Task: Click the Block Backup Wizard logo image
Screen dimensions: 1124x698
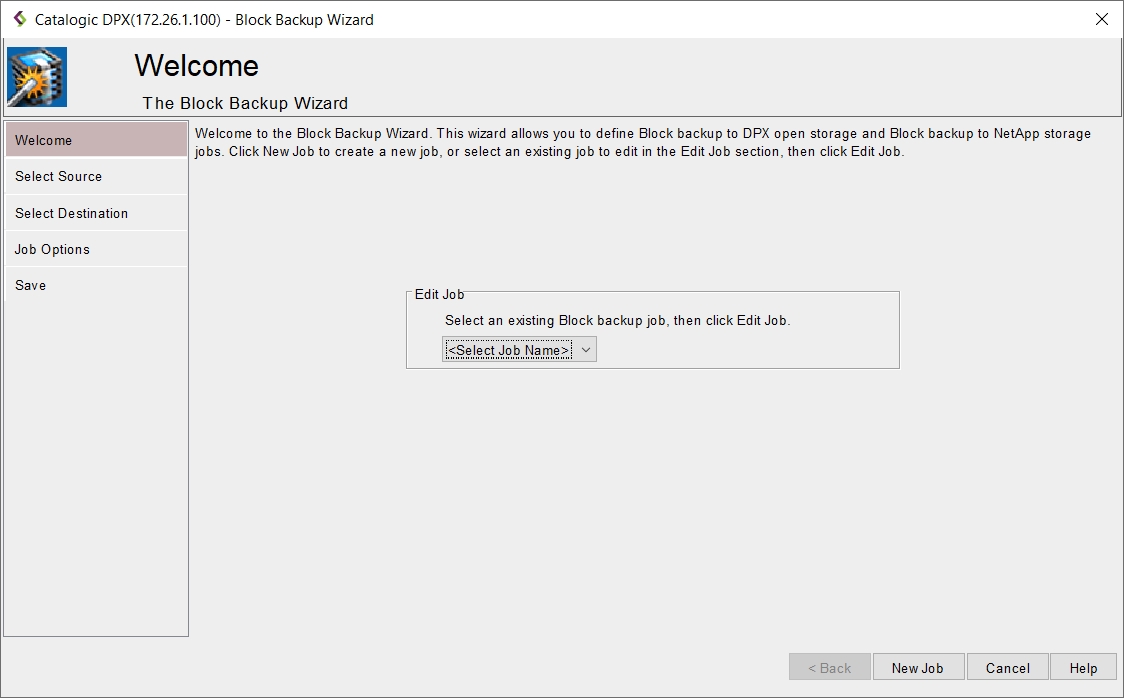Action: click(37, 77)
